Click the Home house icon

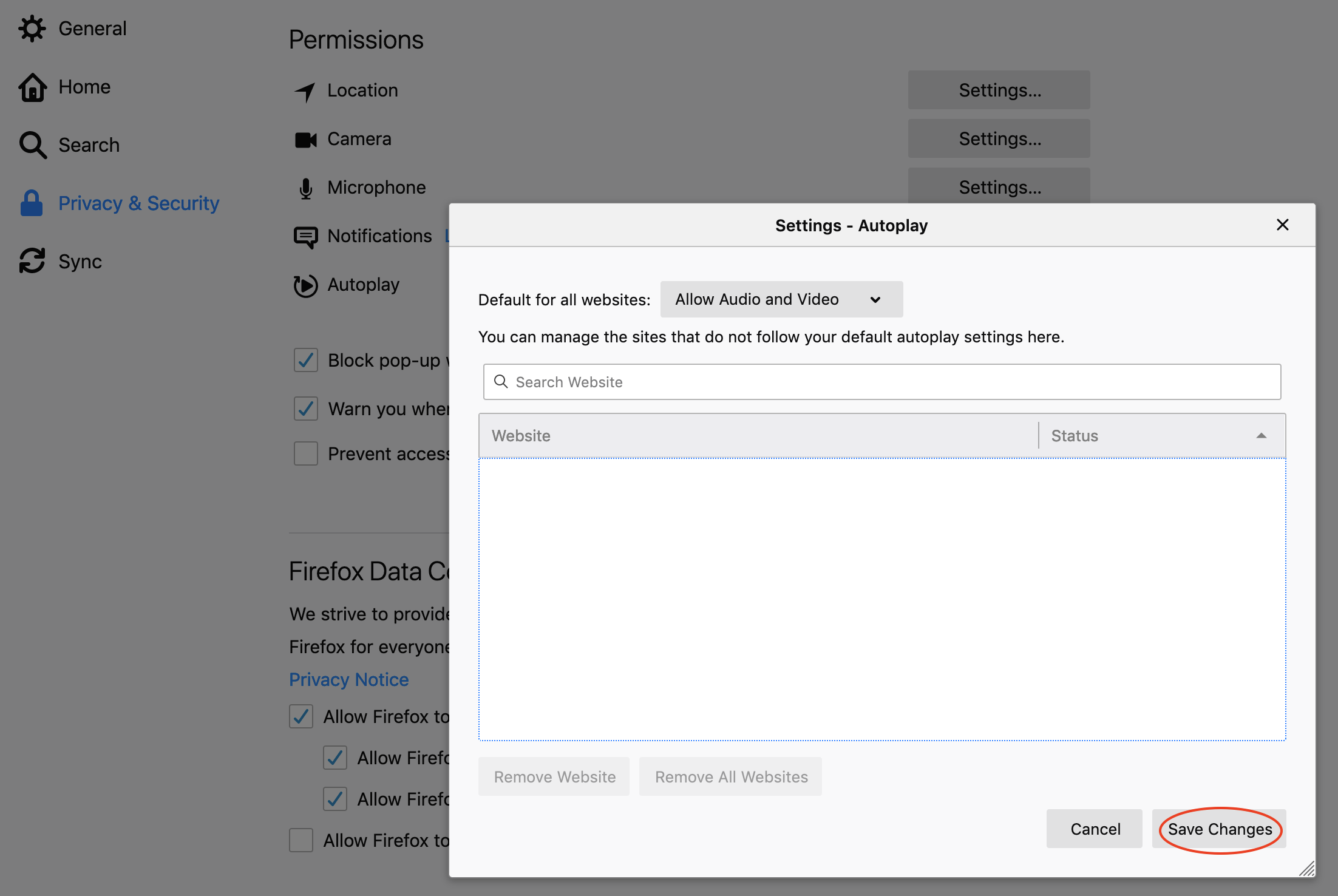[32, 87]
